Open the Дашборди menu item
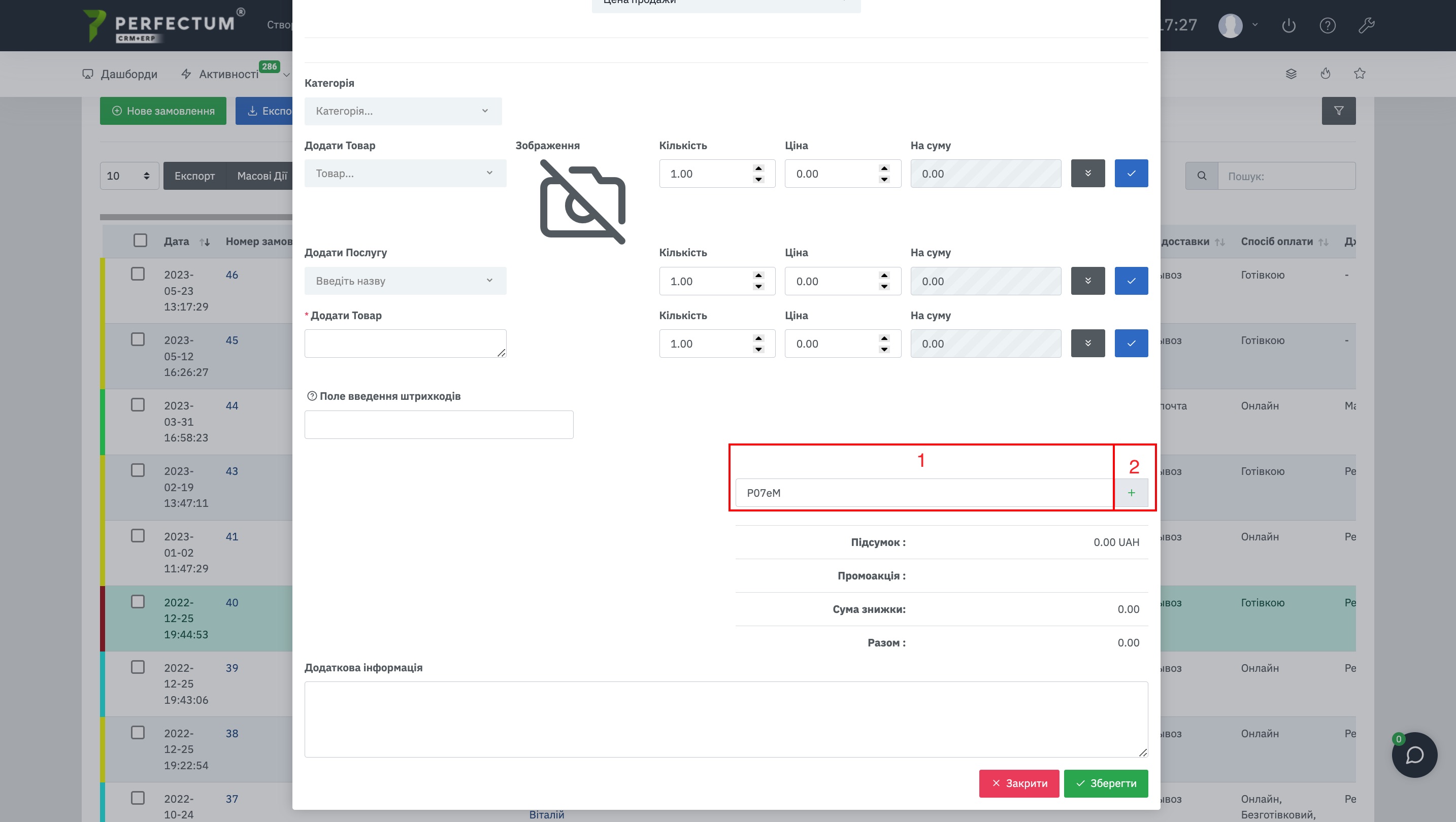The width and height of the screenshot is (1456, 822). pyautogui.click(x=120, y=74)
